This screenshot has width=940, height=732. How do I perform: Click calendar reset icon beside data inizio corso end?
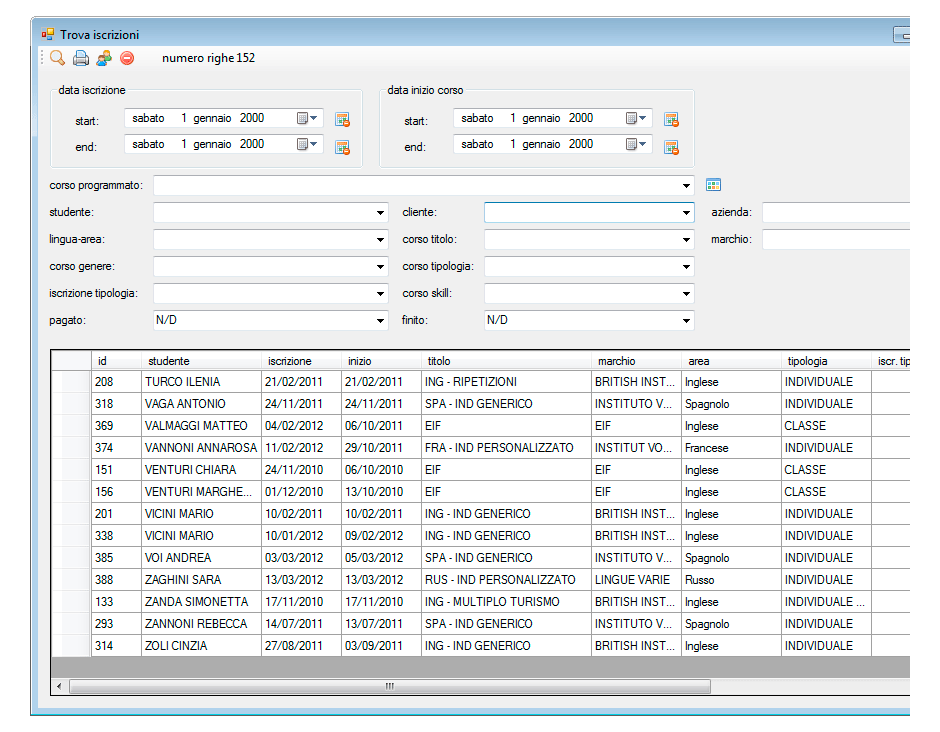[671, 147]
